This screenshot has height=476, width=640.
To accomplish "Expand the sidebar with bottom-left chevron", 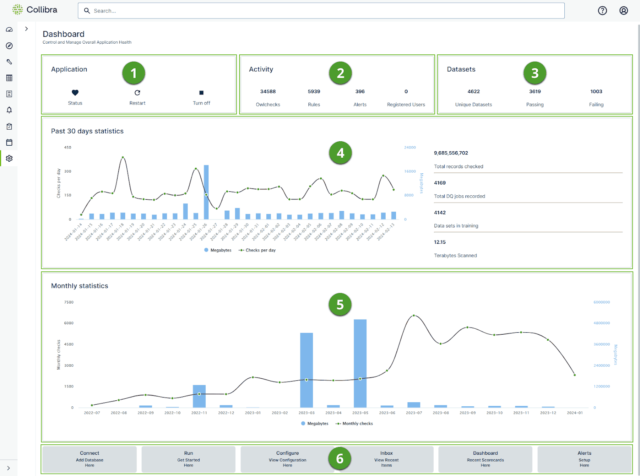I will pyautogui.click(x=9, y=468).
